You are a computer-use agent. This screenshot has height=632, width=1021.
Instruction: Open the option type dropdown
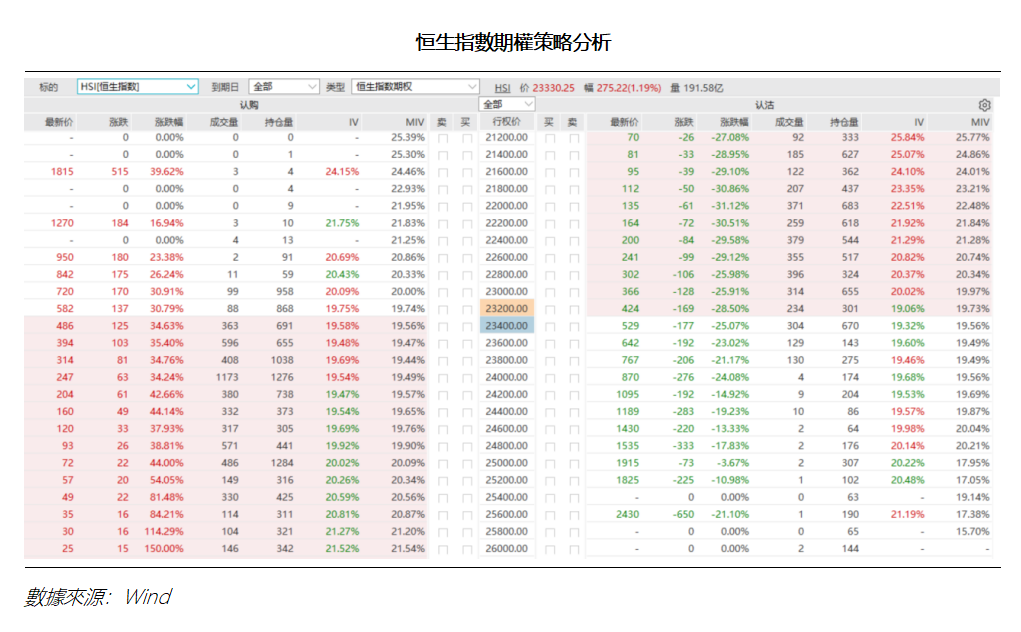(x=415, y=87)
